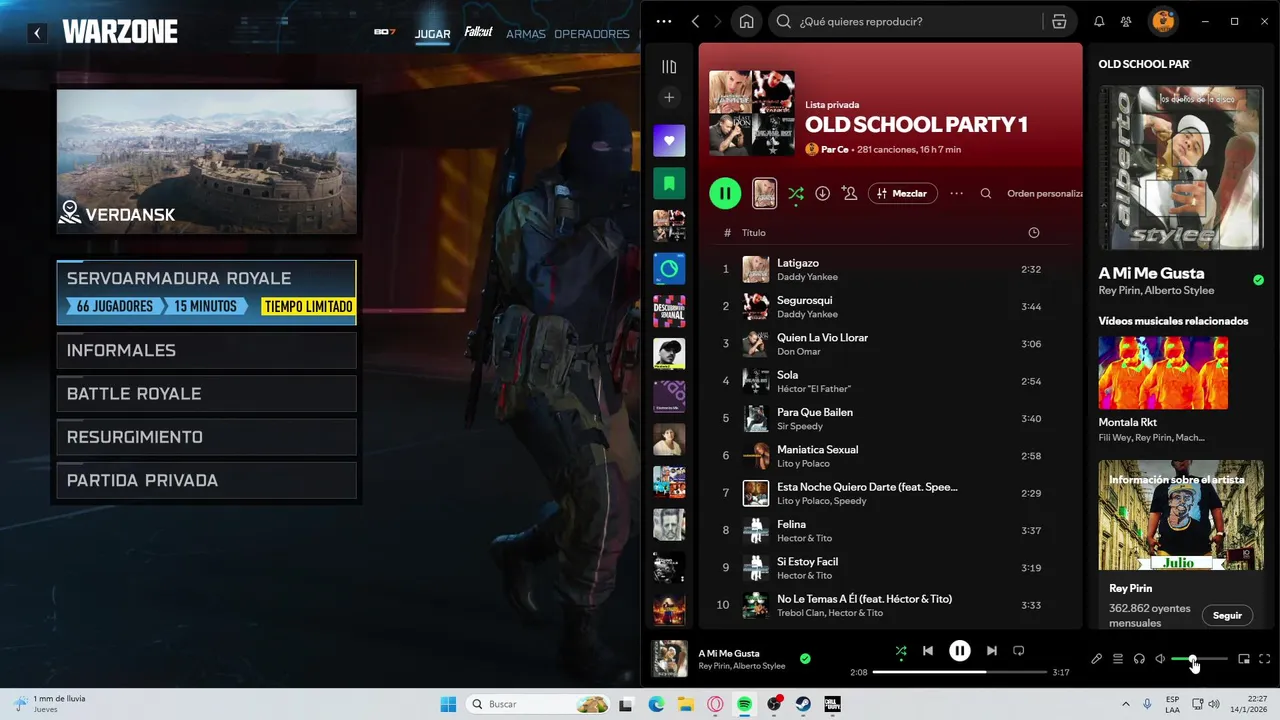Enter Spotify full screen mode
The image size is (1280, 720).
pos(1265,659)
